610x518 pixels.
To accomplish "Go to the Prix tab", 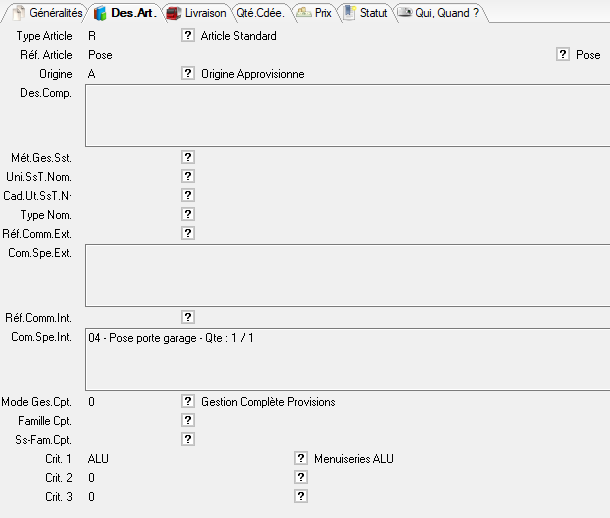I will pyautogui.click(x=314, y=13).
